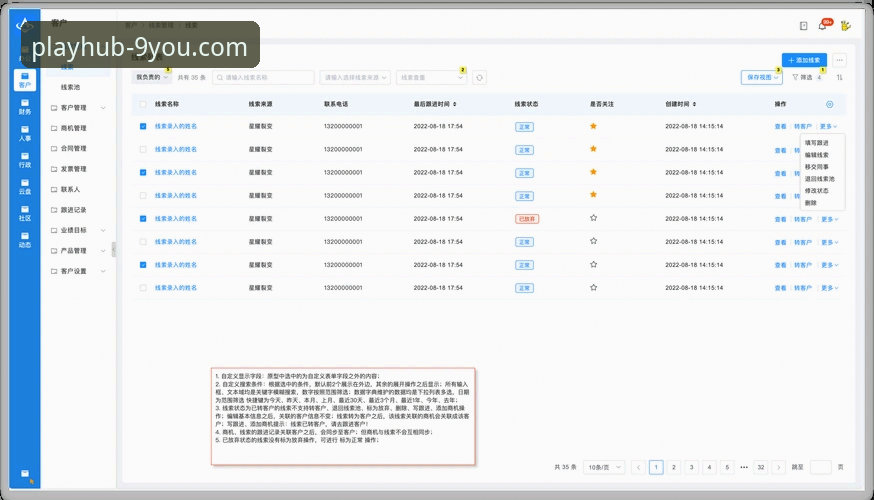874x500 pixels.
Task: Click the next page arrow
Action: (x=779, y=467)
